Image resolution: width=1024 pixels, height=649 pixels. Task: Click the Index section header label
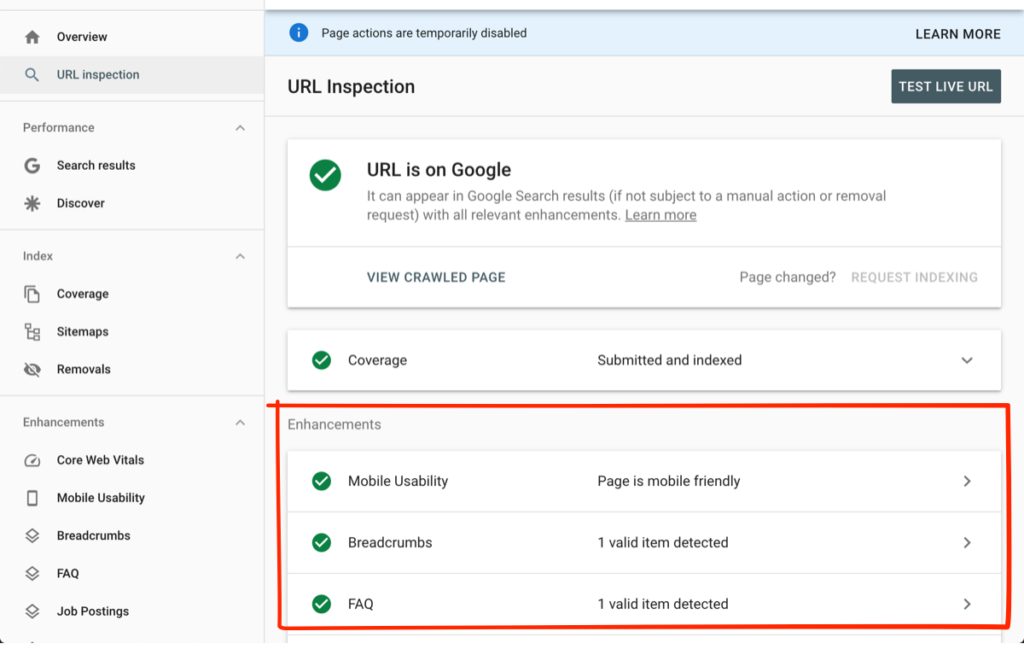[x=38, y=257]
